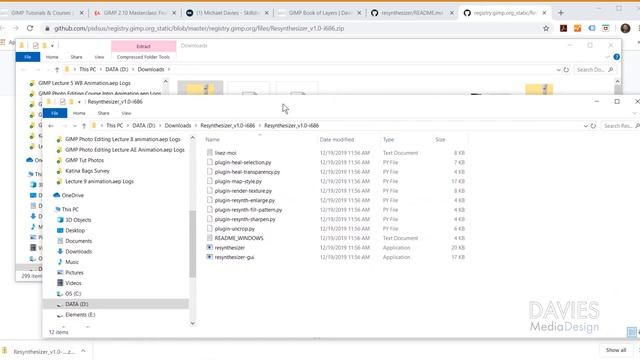Open Desktop in the navigation pane
This screenshot has width=640, height=360.
75,231
